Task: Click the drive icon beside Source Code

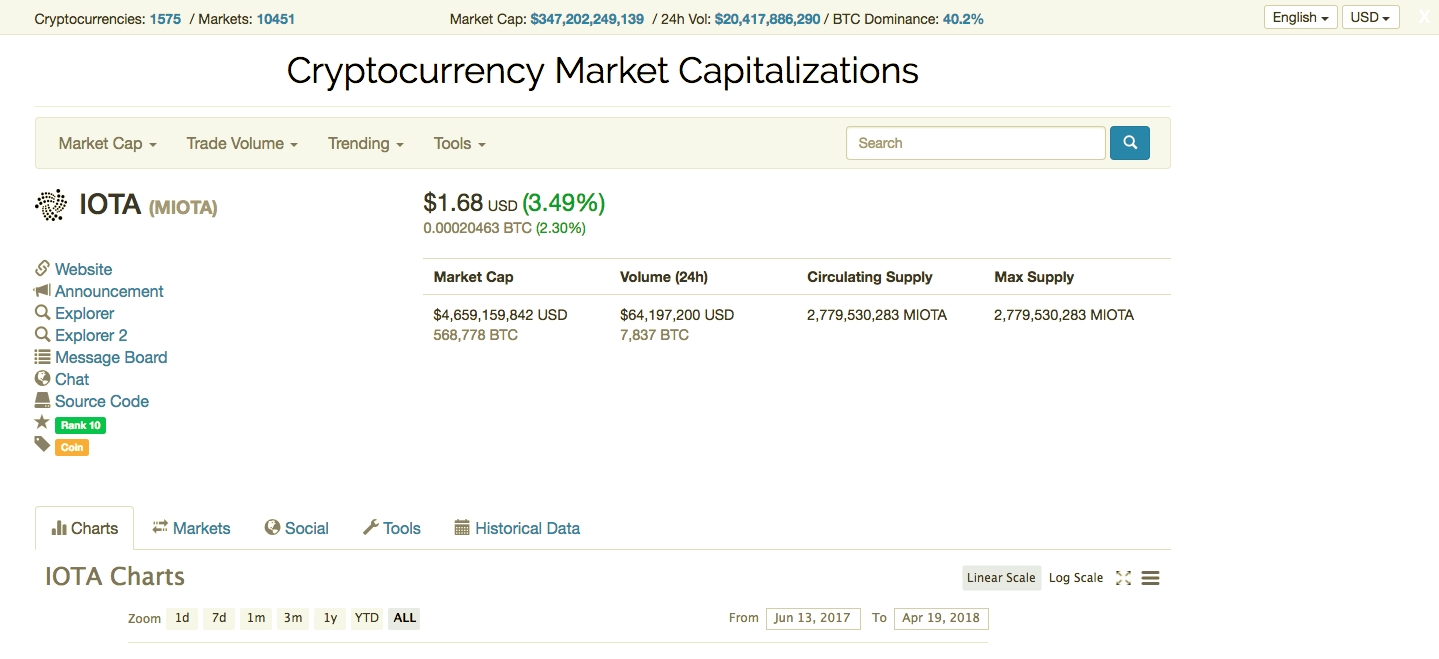Action: 42,401
